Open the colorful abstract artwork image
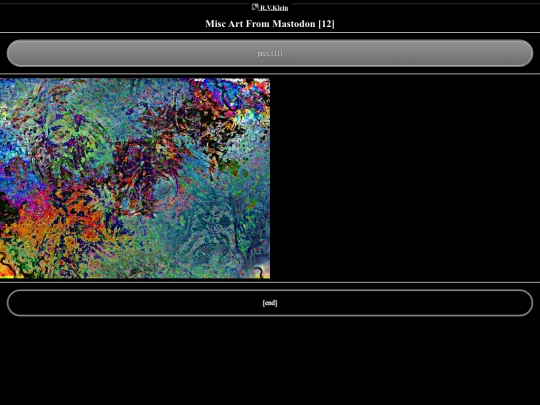 135,178
